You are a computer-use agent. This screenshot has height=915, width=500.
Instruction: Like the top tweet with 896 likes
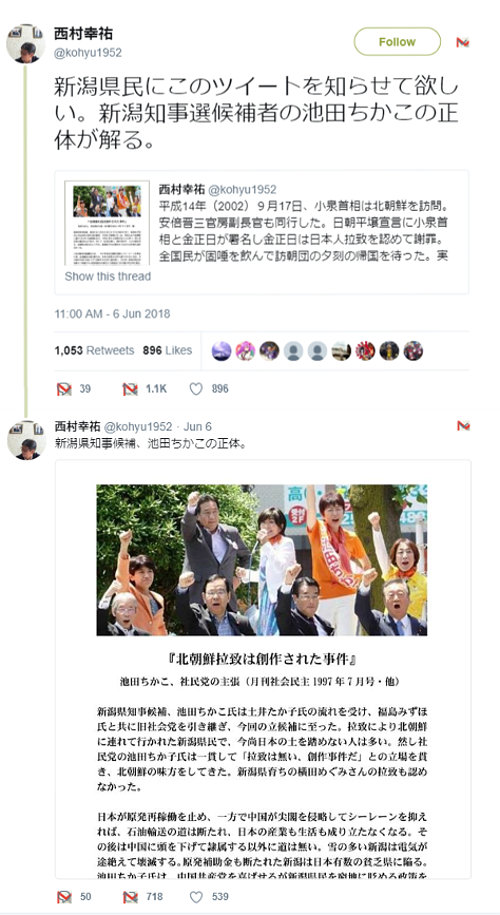pyautogui.click(x=197, y=389)
